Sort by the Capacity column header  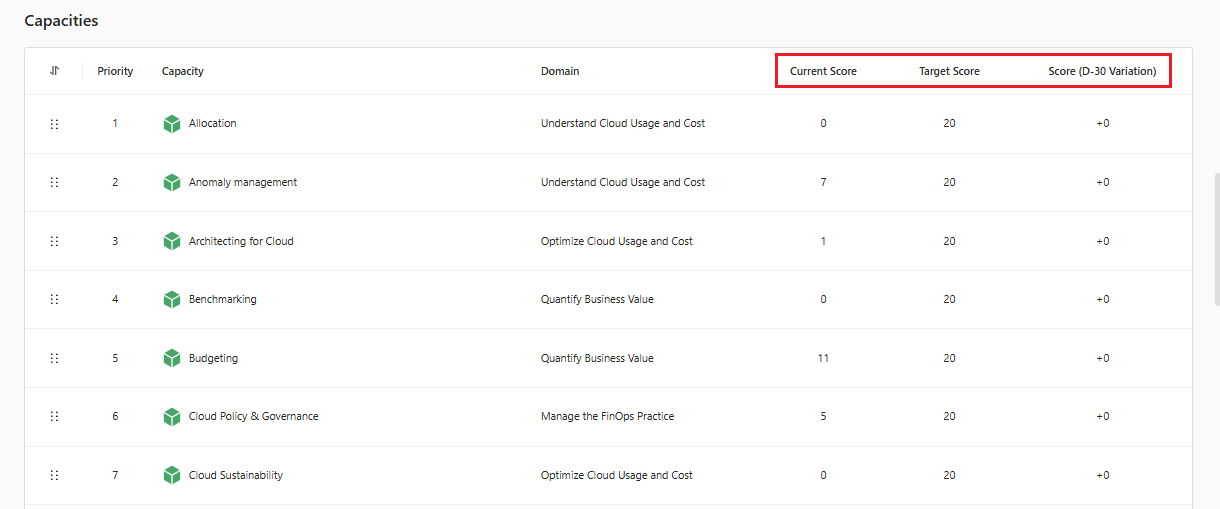[x=183, y=71]
